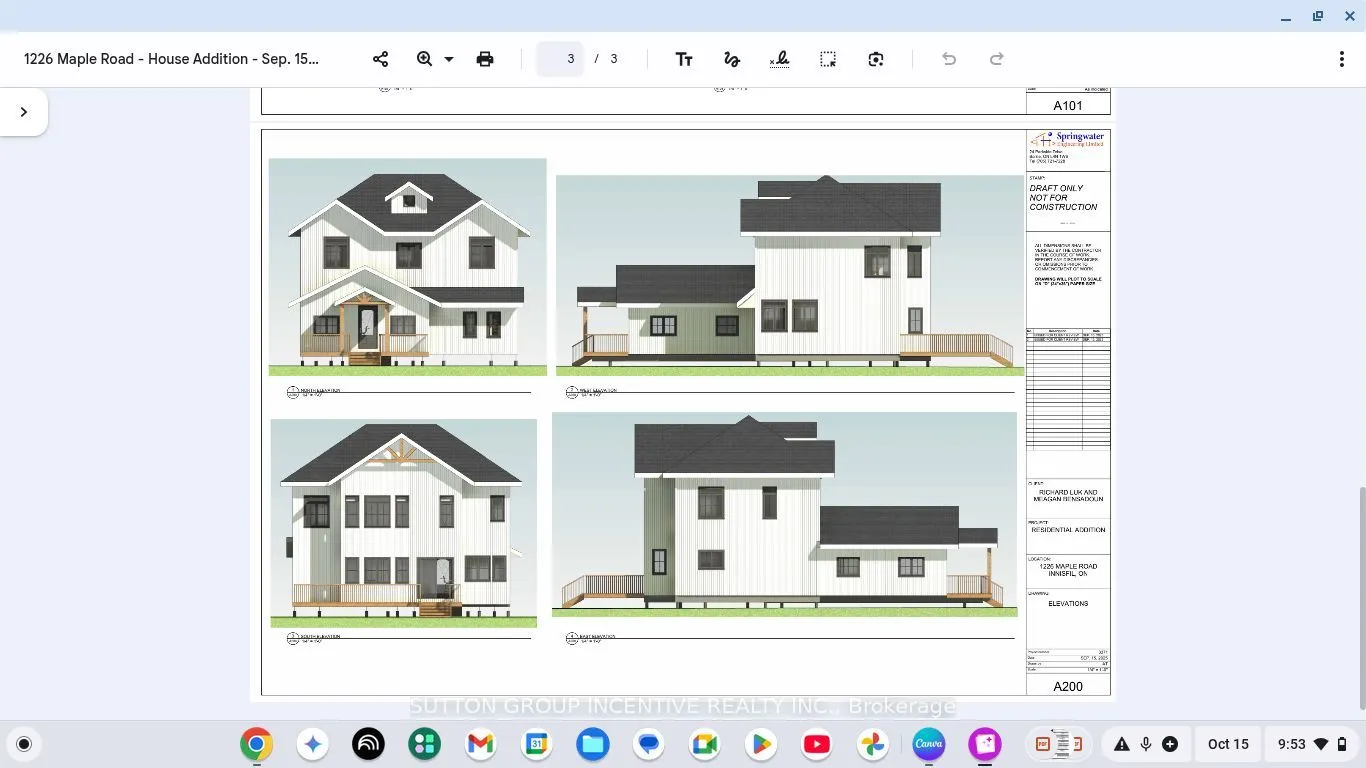Open the three-dot more options menu
1366x768 pixels.
coord(1341,59)
